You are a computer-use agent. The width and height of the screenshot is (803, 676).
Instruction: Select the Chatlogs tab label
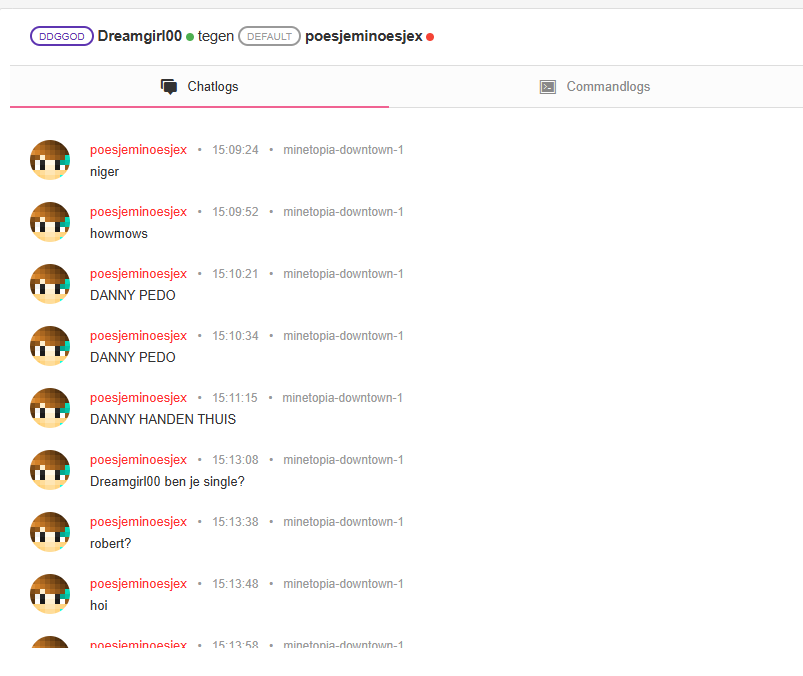point(213,87)
